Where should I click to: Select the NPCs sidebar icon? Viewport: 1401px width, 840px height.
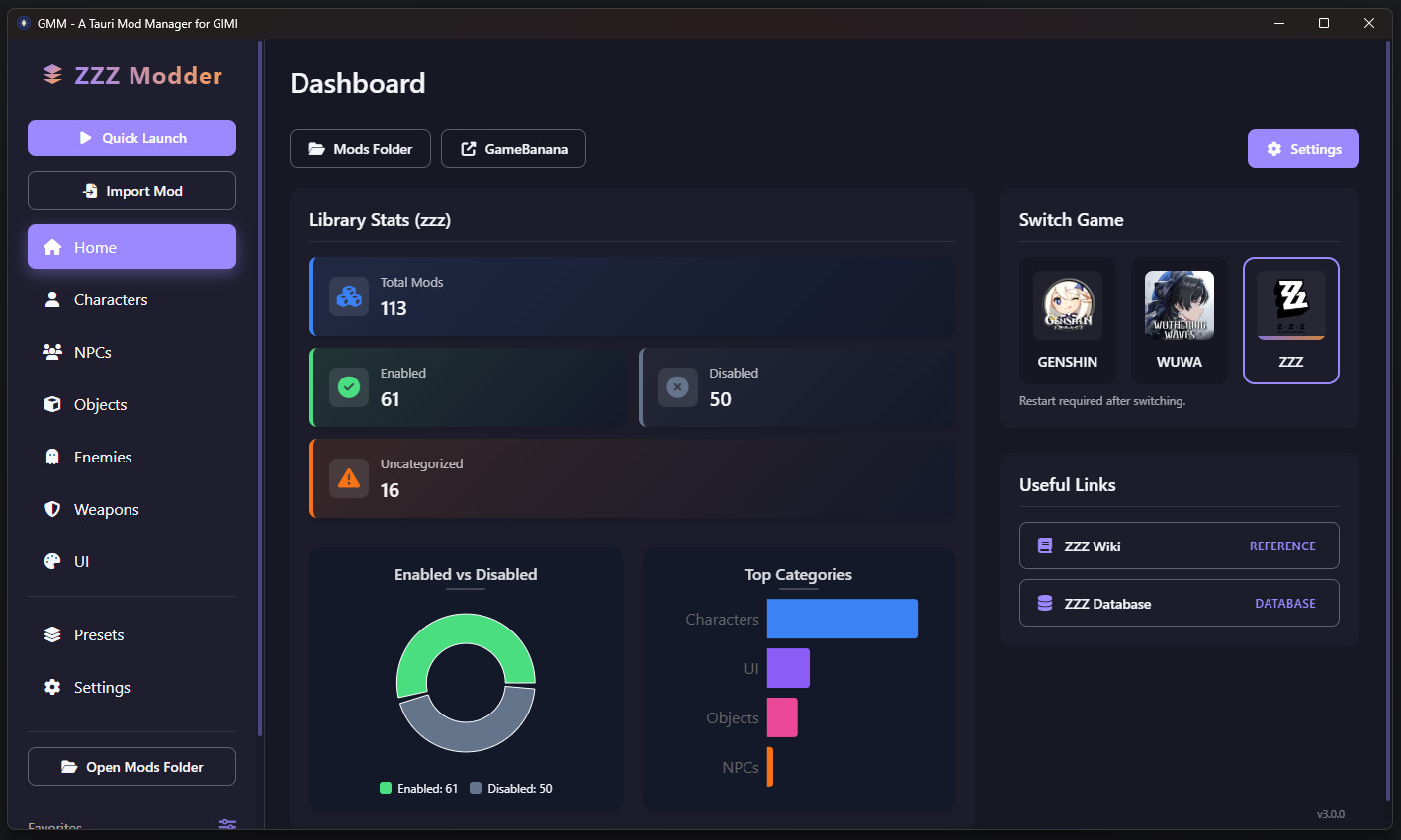click(51, 352)
